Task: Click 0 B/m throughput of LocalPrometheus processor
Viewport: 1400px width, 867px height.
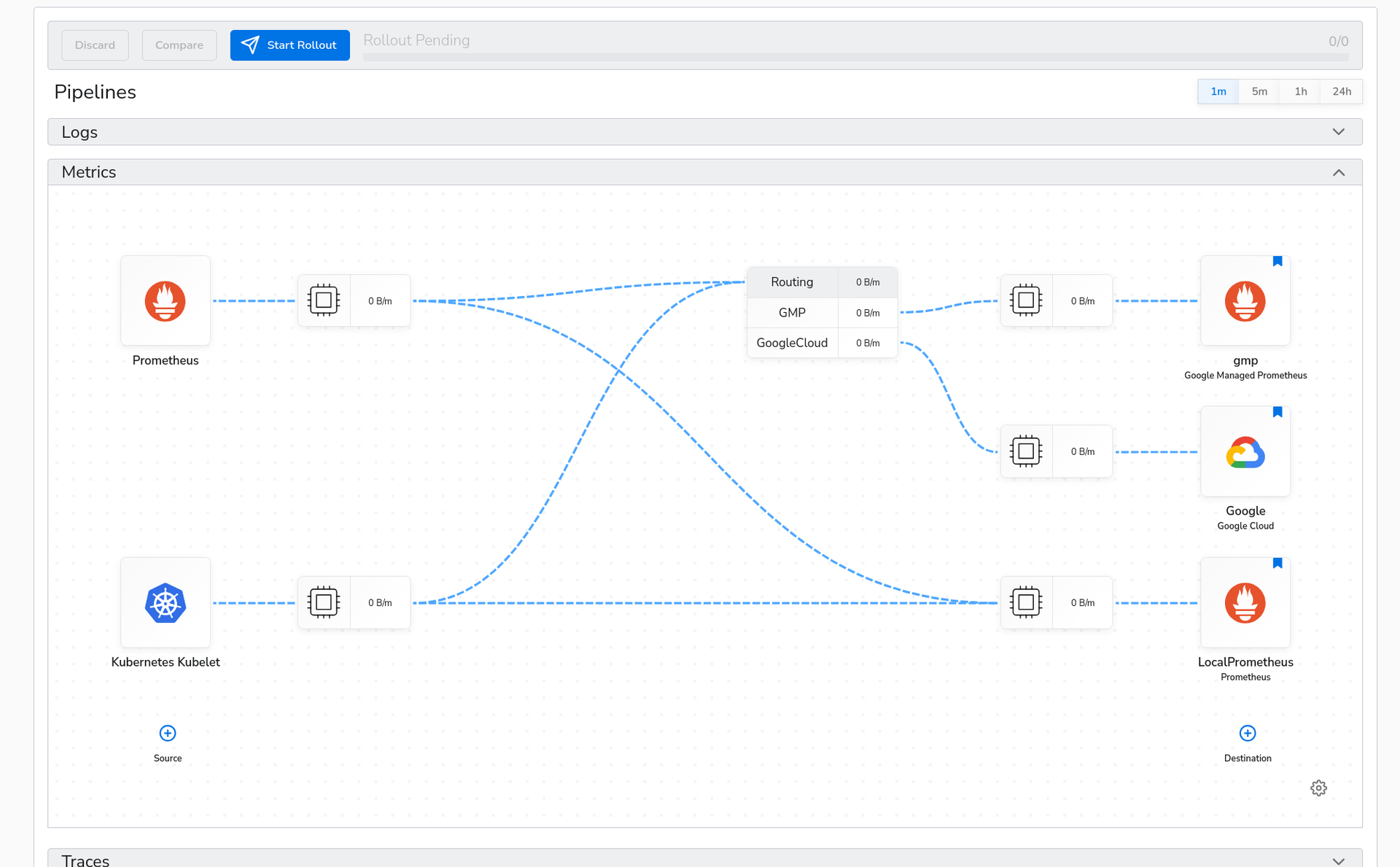Action: (x=1083, y=602)
